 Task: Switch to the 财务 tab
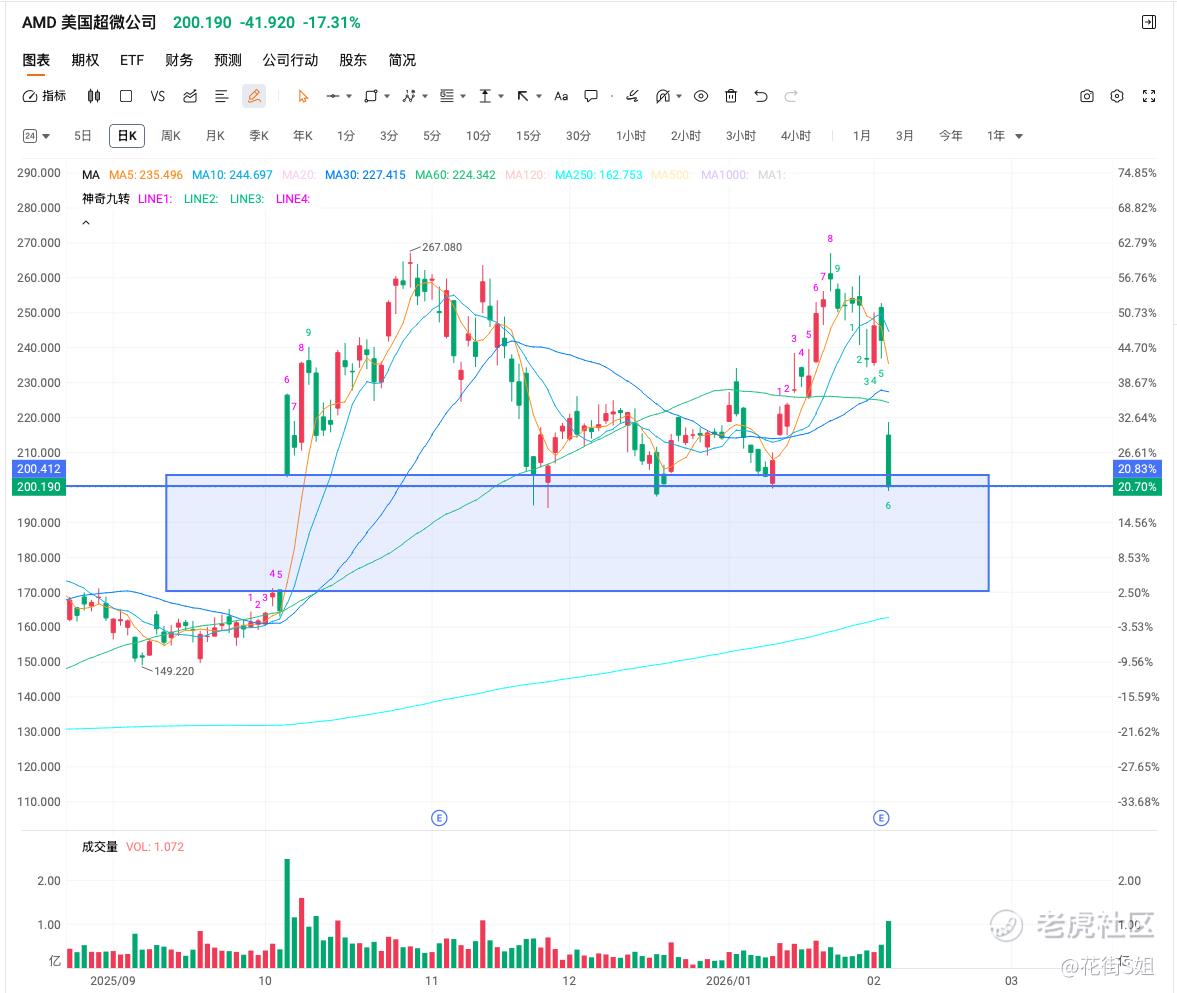(x=179, y=60)
